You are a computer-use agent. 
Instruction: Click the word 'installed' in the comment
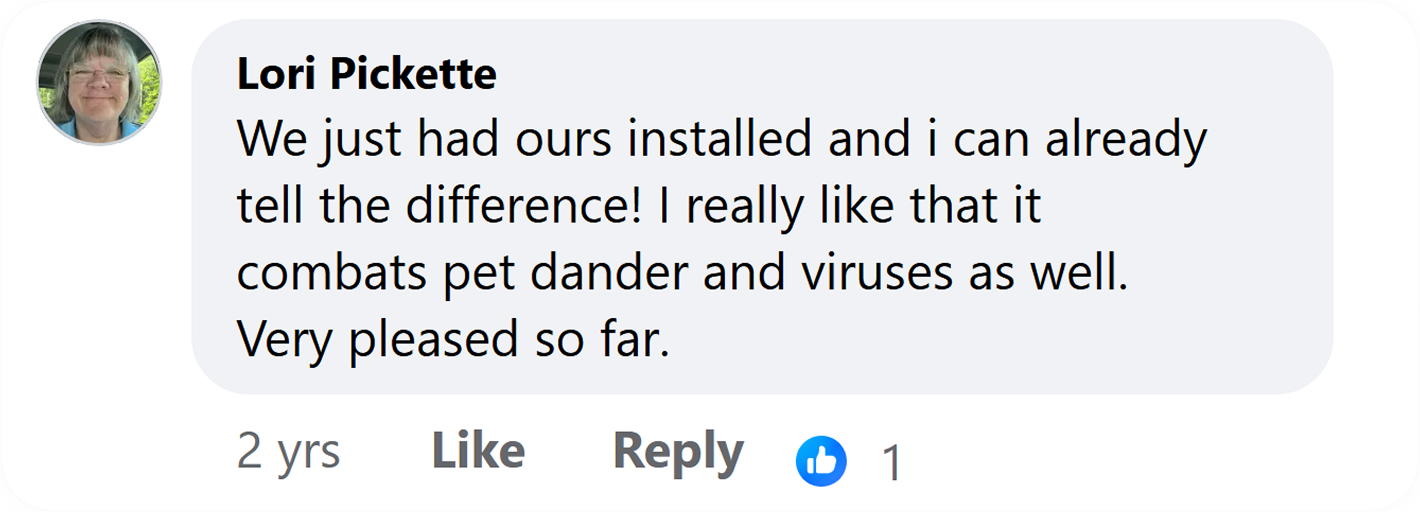(x=720, y=140)
